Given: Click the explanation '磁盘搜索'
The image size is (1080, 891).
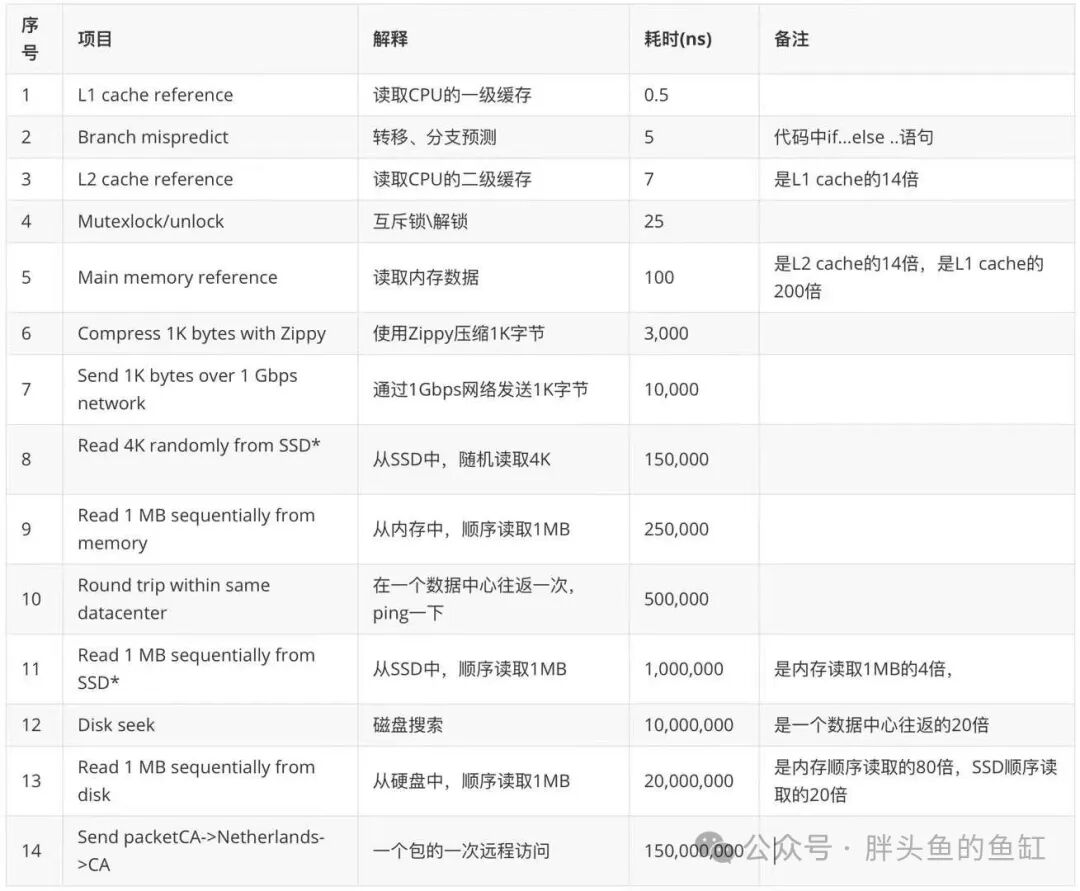Looking at the screenshot, I should click(x=408, y=725).
